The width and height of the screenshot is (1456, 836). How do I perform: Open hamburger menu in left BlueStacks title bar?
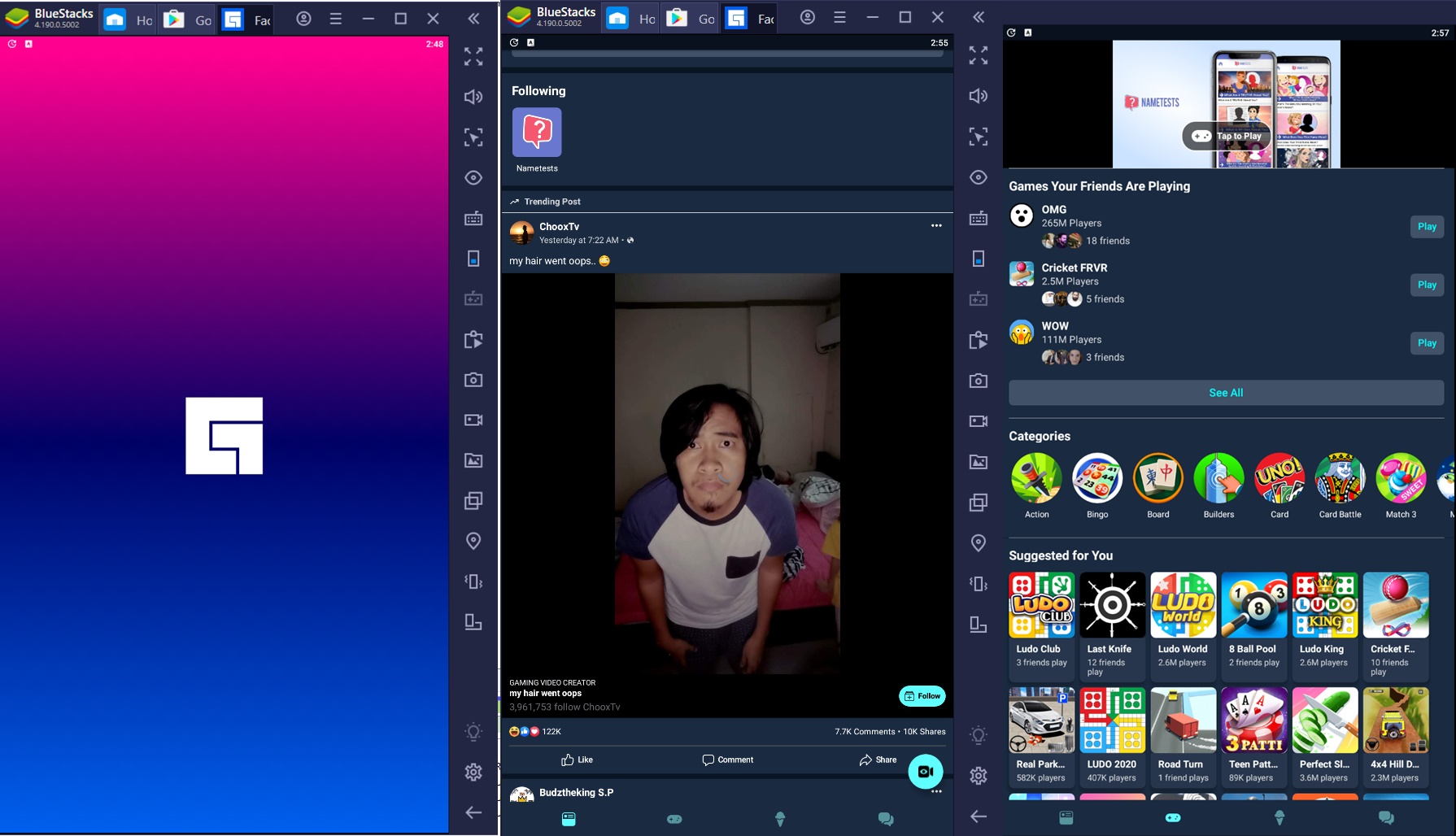pos(336,18)
